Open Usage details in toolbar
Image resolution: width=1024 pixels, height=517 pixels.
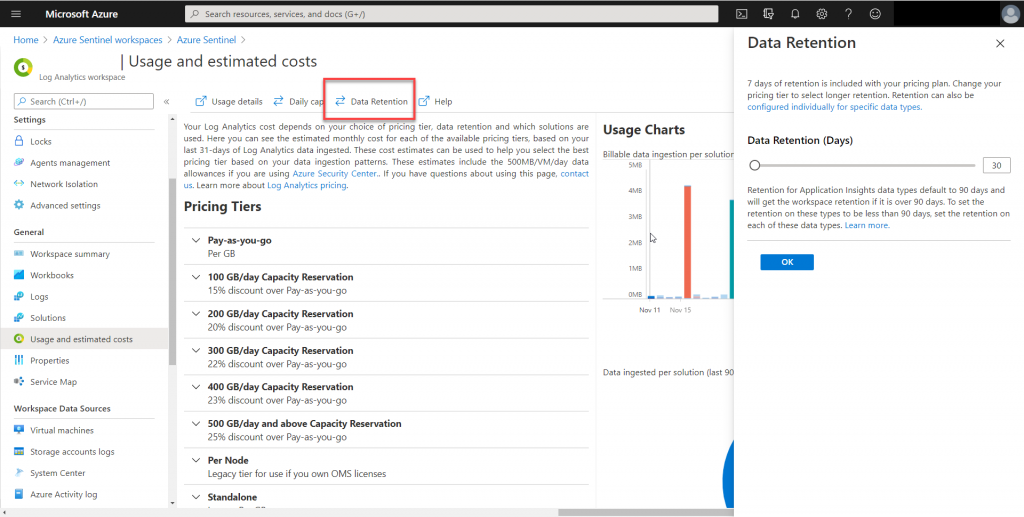[229, 101]
